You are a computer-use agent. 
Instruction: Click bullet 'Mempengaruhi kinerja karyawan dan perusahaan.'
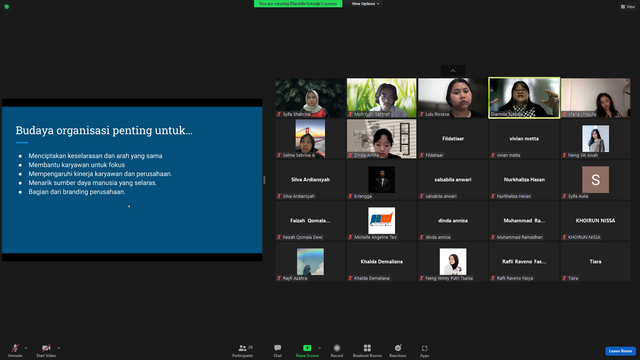pyautogui.click(x=100, y=174)
